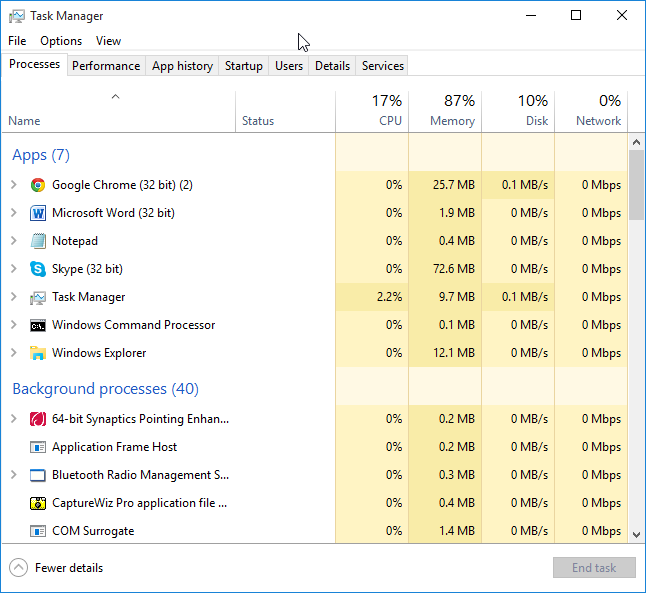Select the Background processes (40) heading
The image size is (646, 593).
(105, 389)
